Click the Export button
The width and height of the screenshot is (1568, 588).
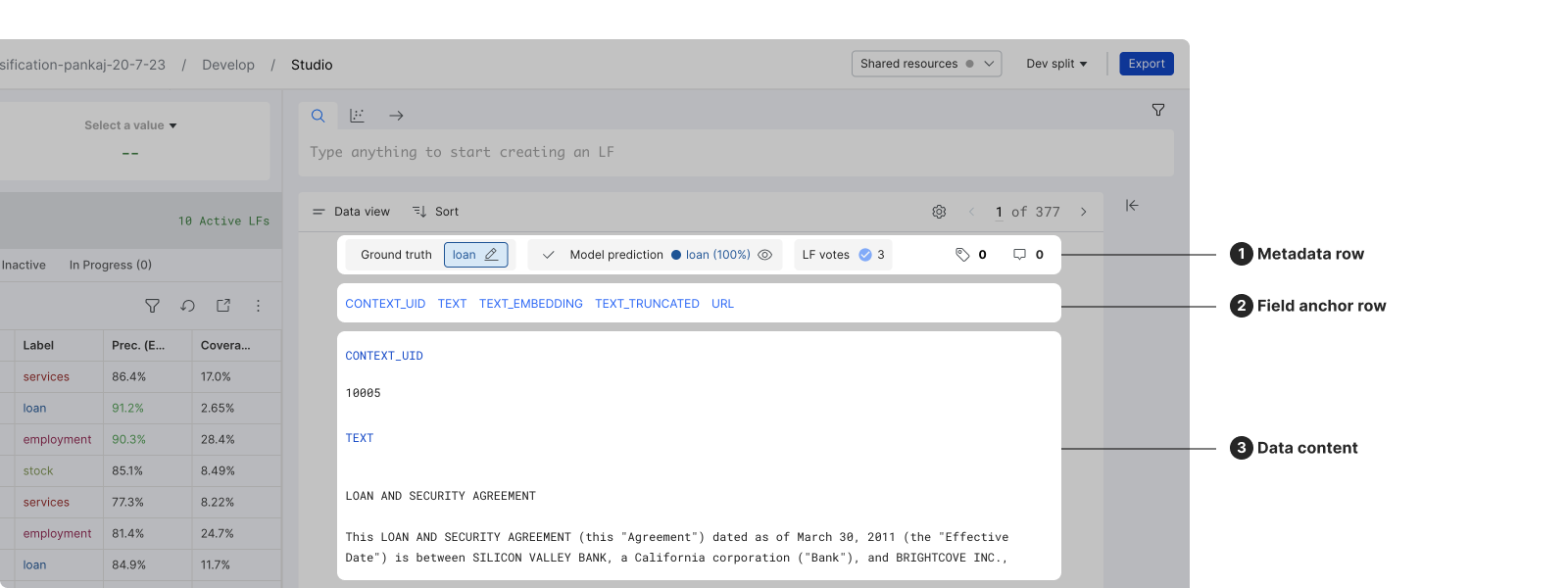[x=1147, y=64]
